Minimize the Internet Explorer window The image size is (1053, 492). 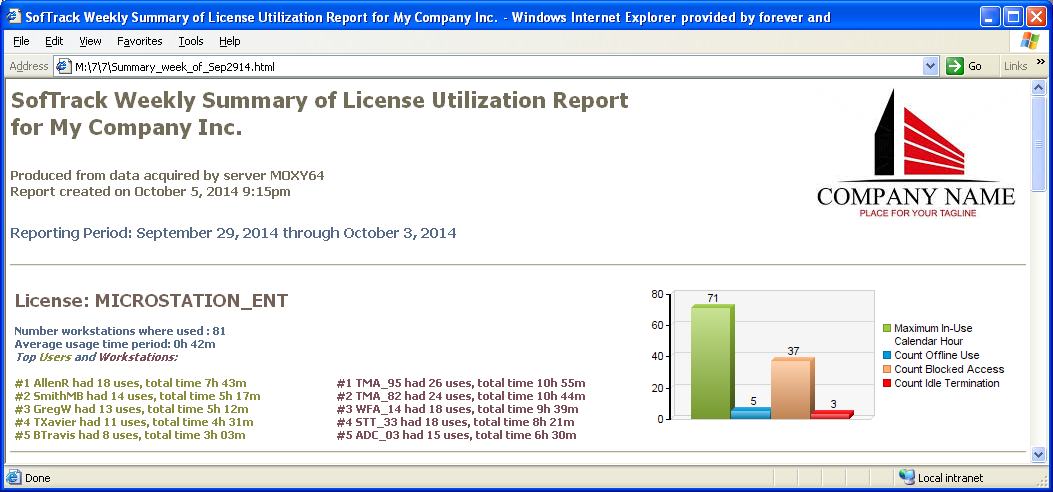(x=990, y=16)
